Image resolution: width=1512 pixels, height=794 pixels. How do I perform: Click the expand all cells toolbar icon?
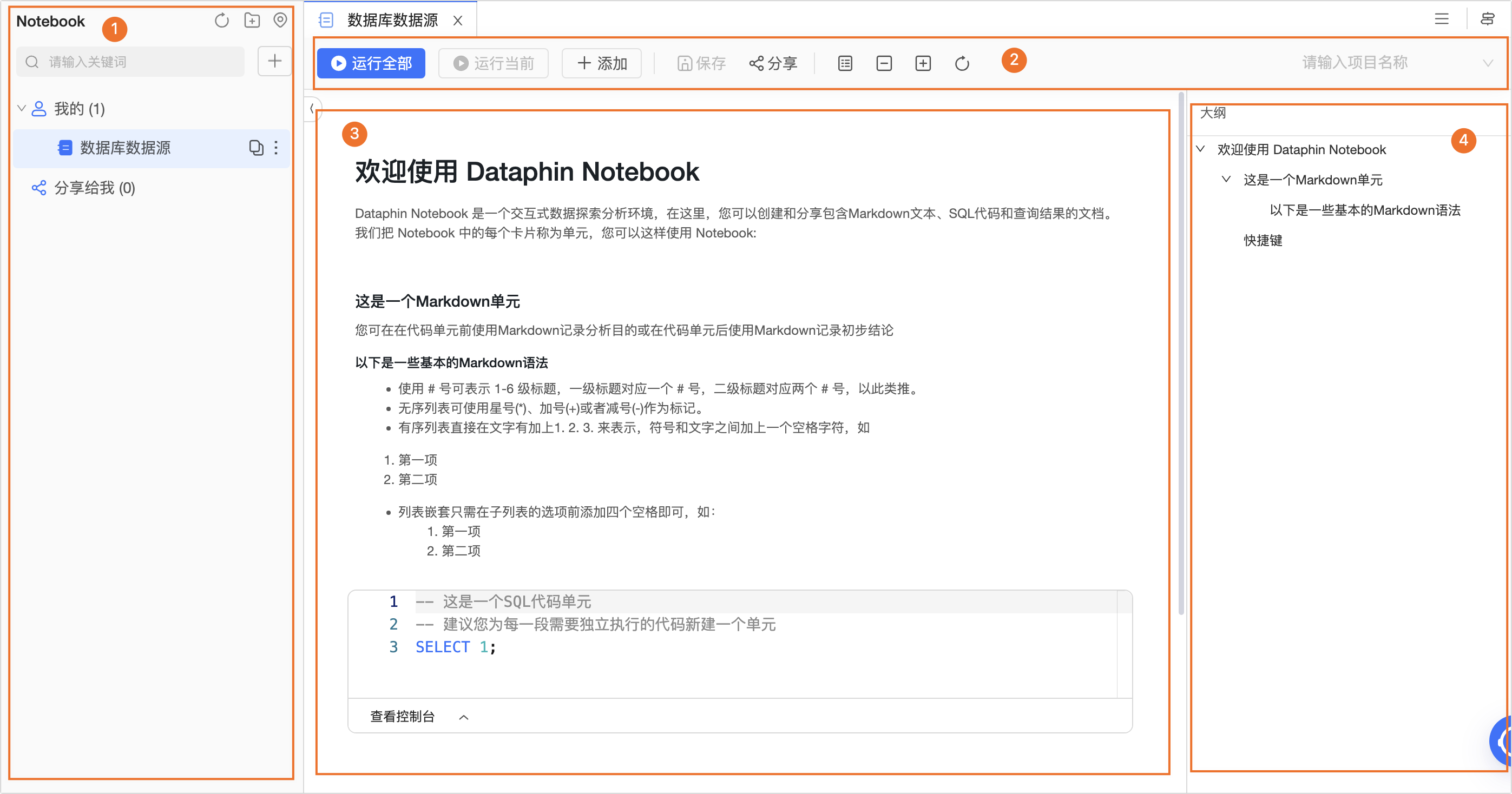click(x=923, y=63)
